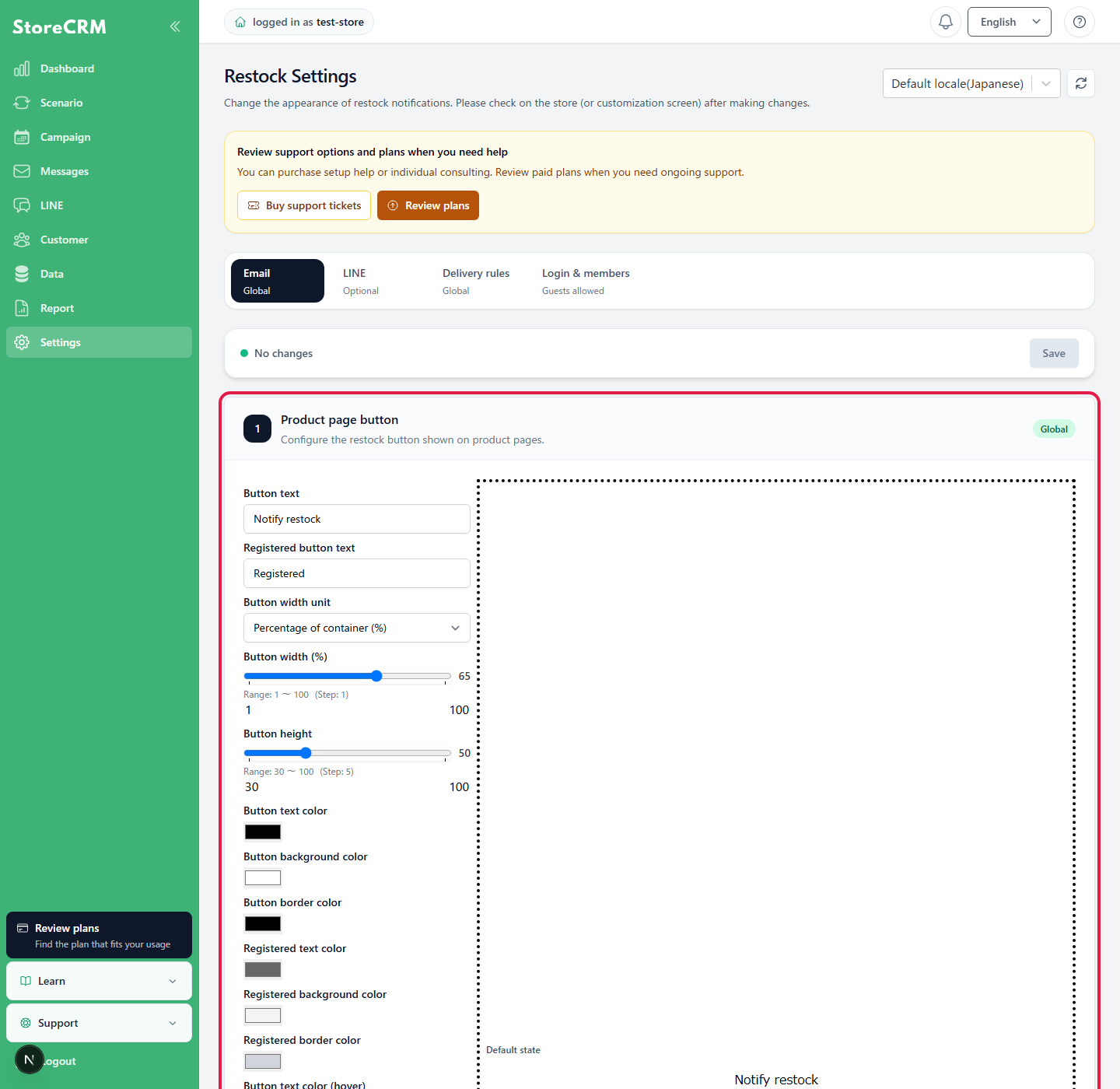The height and width of the screenshot is (1089, 1120).
Task: Click the 'Default state' preview label
Action: click(513, 1050)
